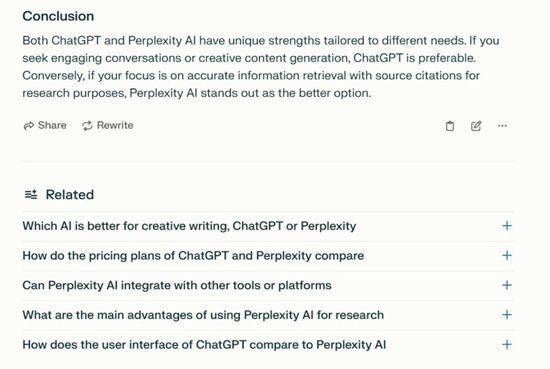Expand plus icon for pricing plans question
The height and width of the screenshot is (369, 550).
point(507,255)
